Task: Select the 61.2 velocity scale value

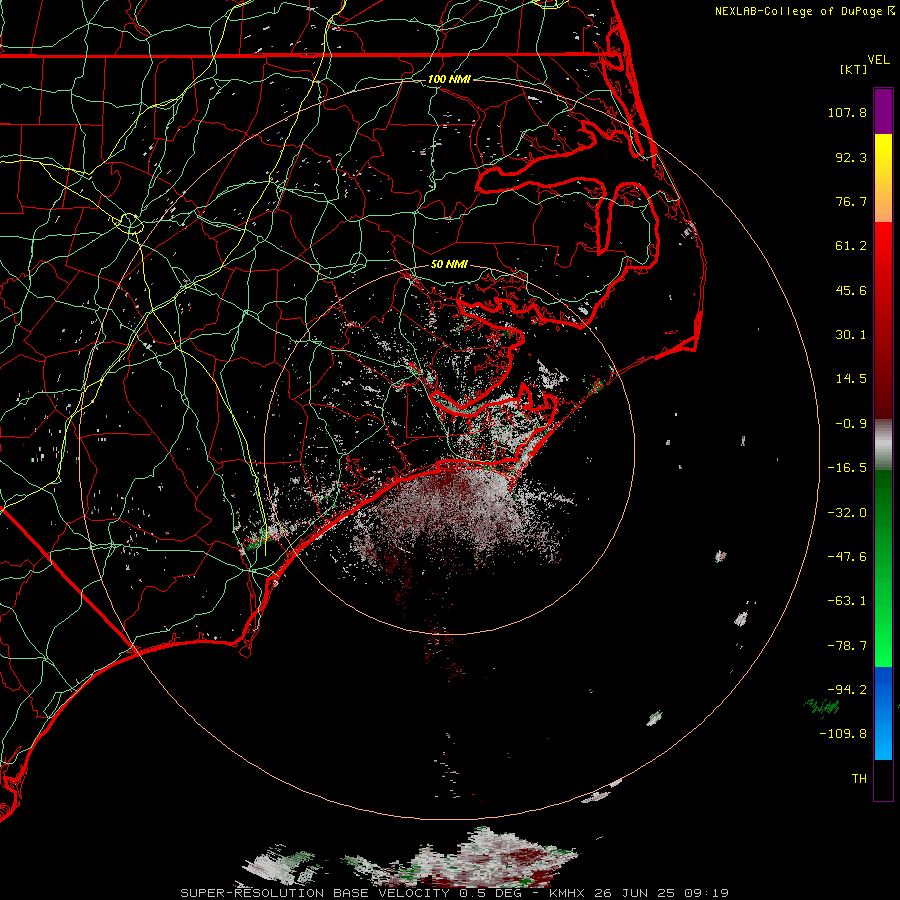Action: click(x=851, y=246)
